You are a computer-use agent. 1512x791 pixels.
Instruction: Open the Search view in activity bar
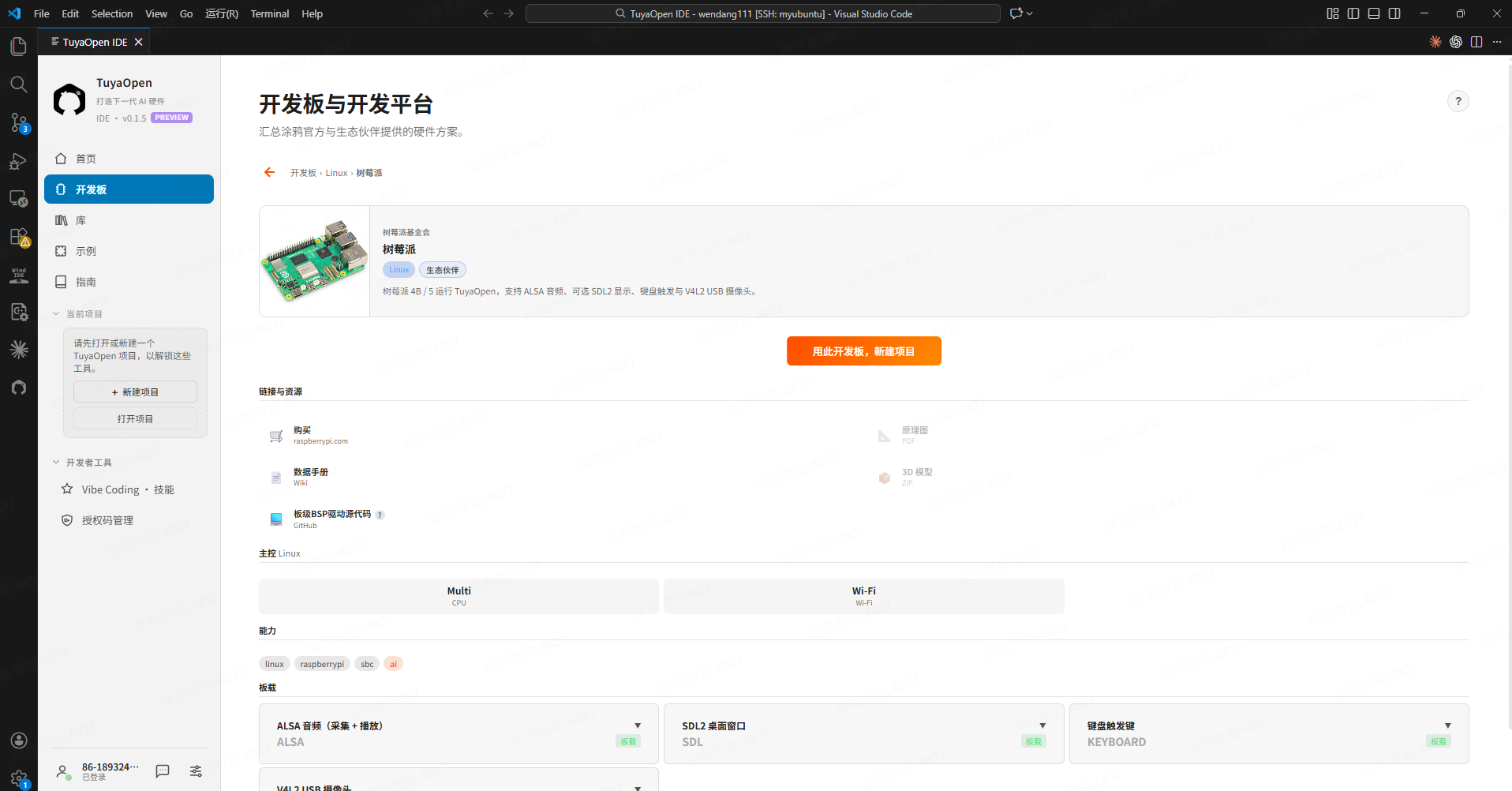point(18,84)
